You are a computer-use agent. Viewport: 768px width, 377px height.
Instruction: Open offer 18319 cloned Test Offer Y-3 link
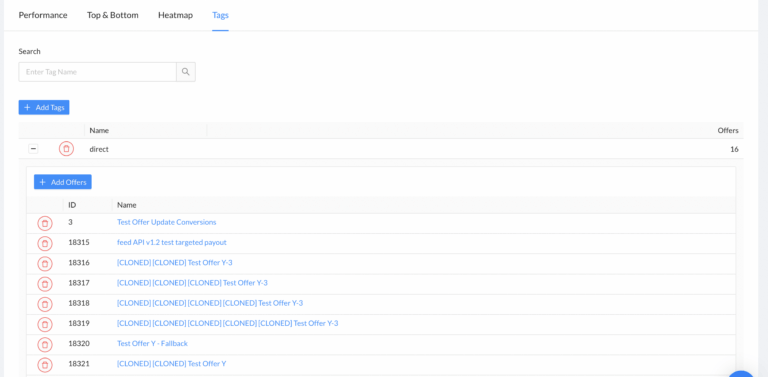pos(228,323)
